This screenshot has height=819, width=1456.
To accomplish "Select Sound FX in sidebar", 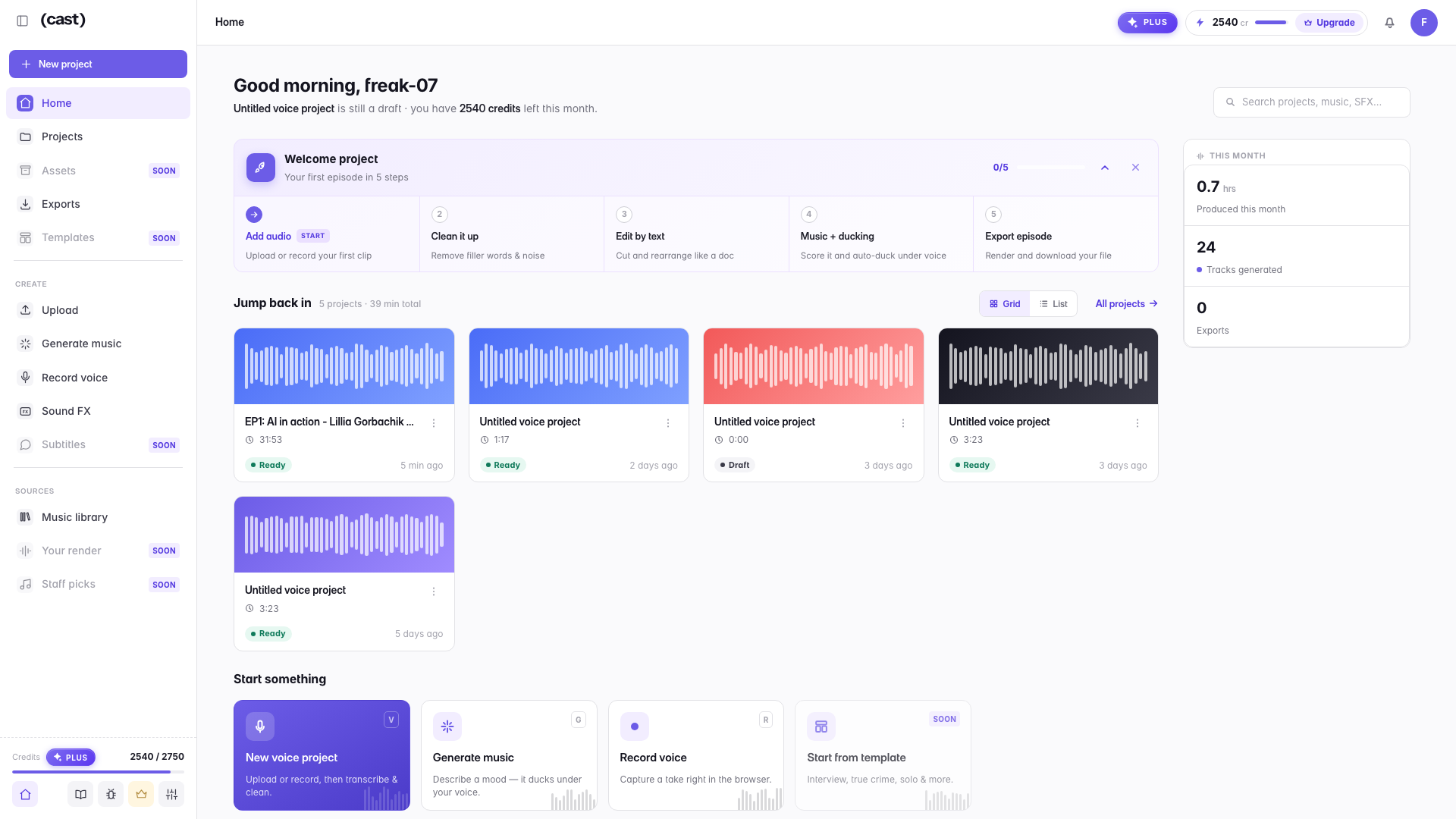I will click(98, 411).
